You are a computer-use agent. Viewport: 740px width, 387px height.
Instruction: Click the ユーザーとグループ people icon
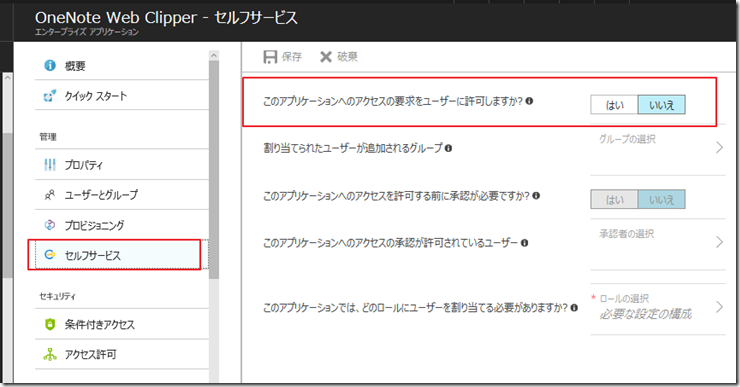tap(50, 194)
